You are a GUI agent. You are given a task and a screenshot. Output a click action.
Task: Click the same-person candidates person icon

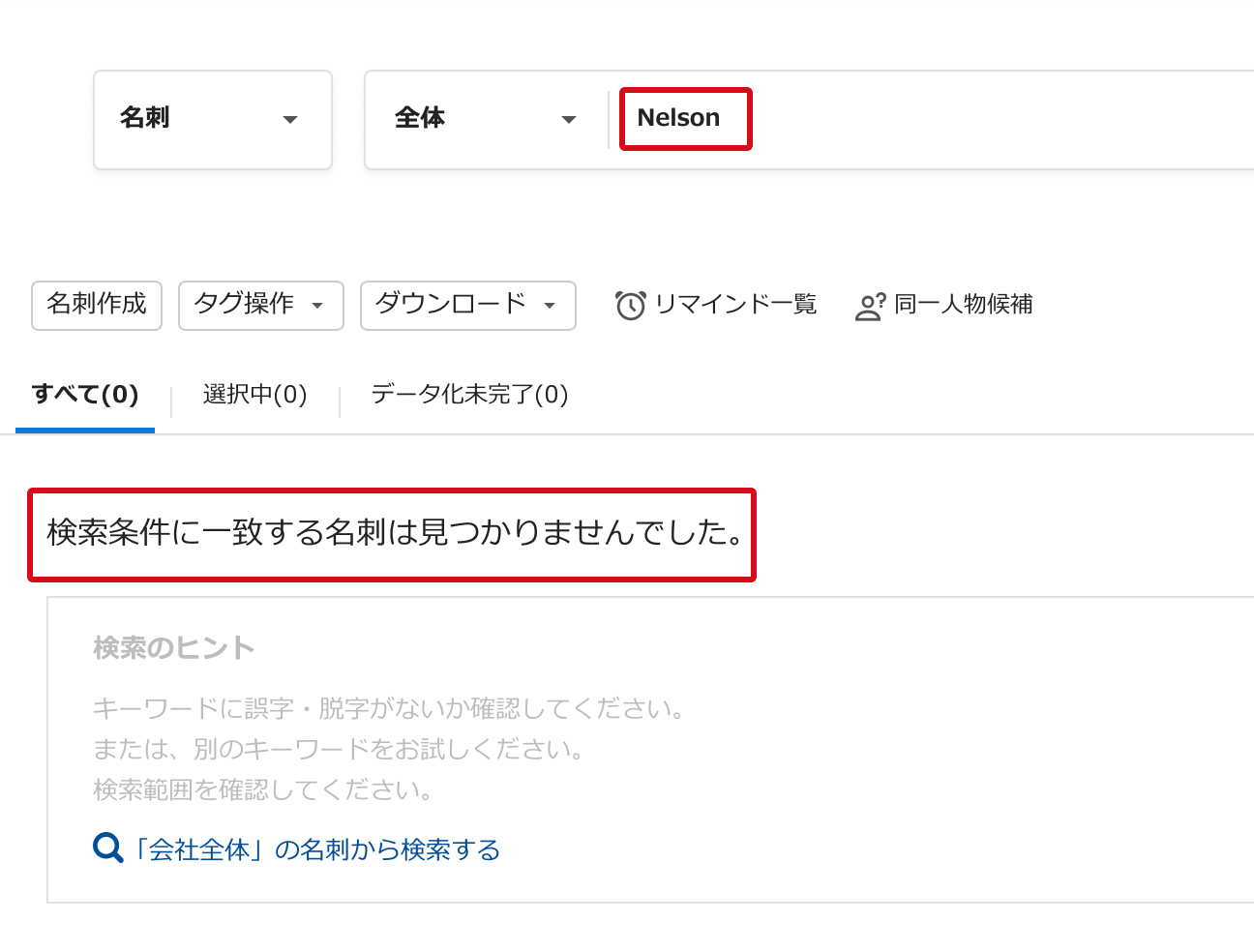tap(870, 306)
